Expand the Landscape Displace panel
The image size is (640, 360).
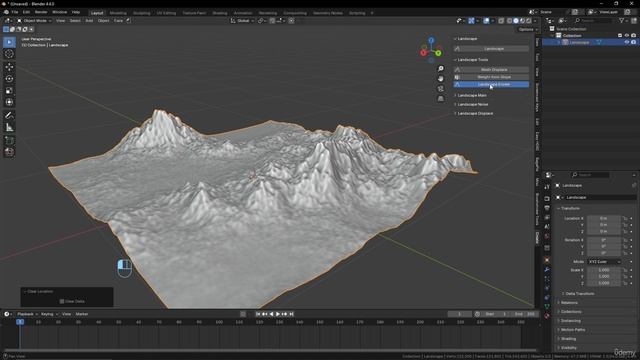(x=475, y=113)
